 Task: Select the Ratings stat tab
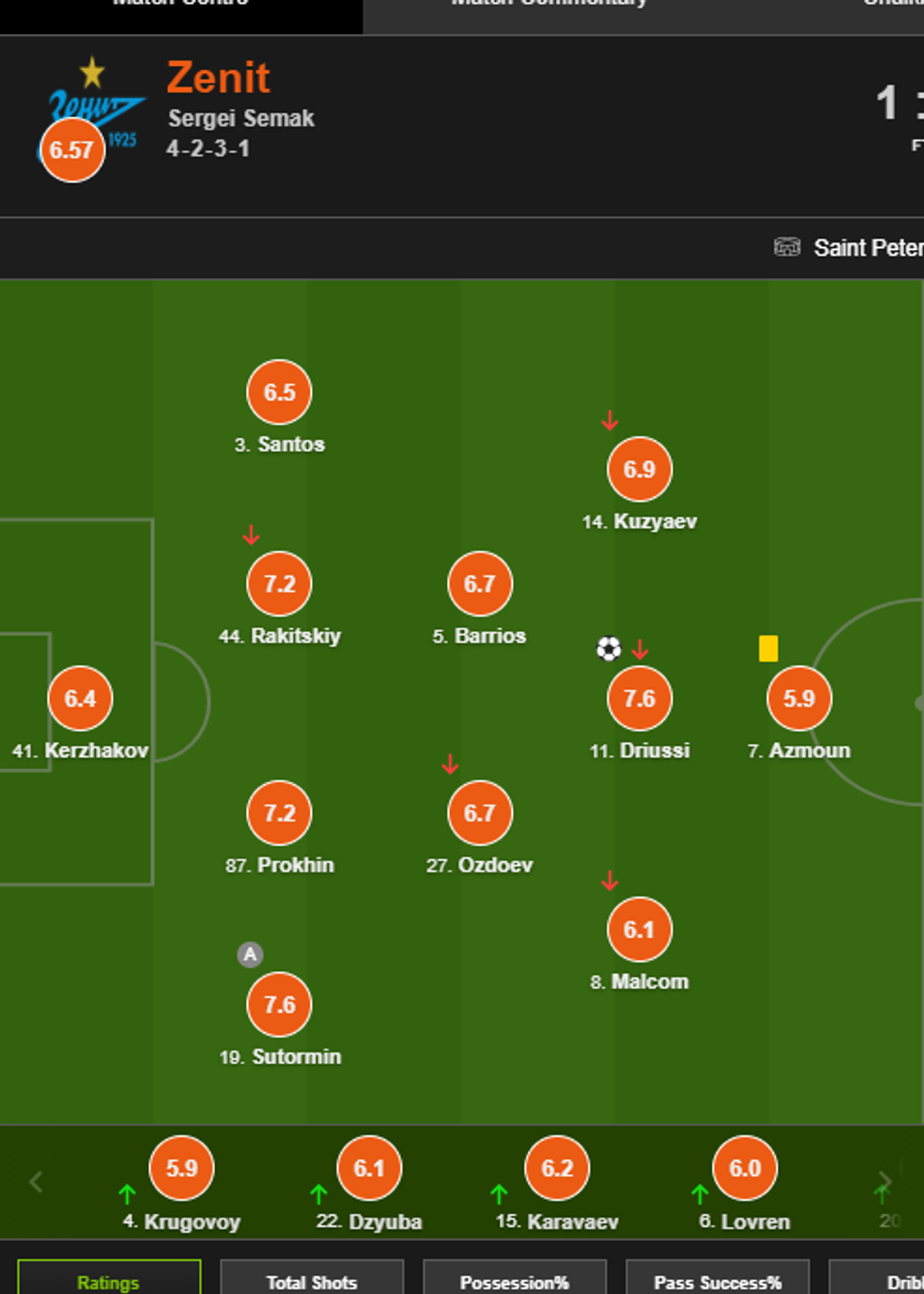pyautogui.click(x=108, y=1282)
